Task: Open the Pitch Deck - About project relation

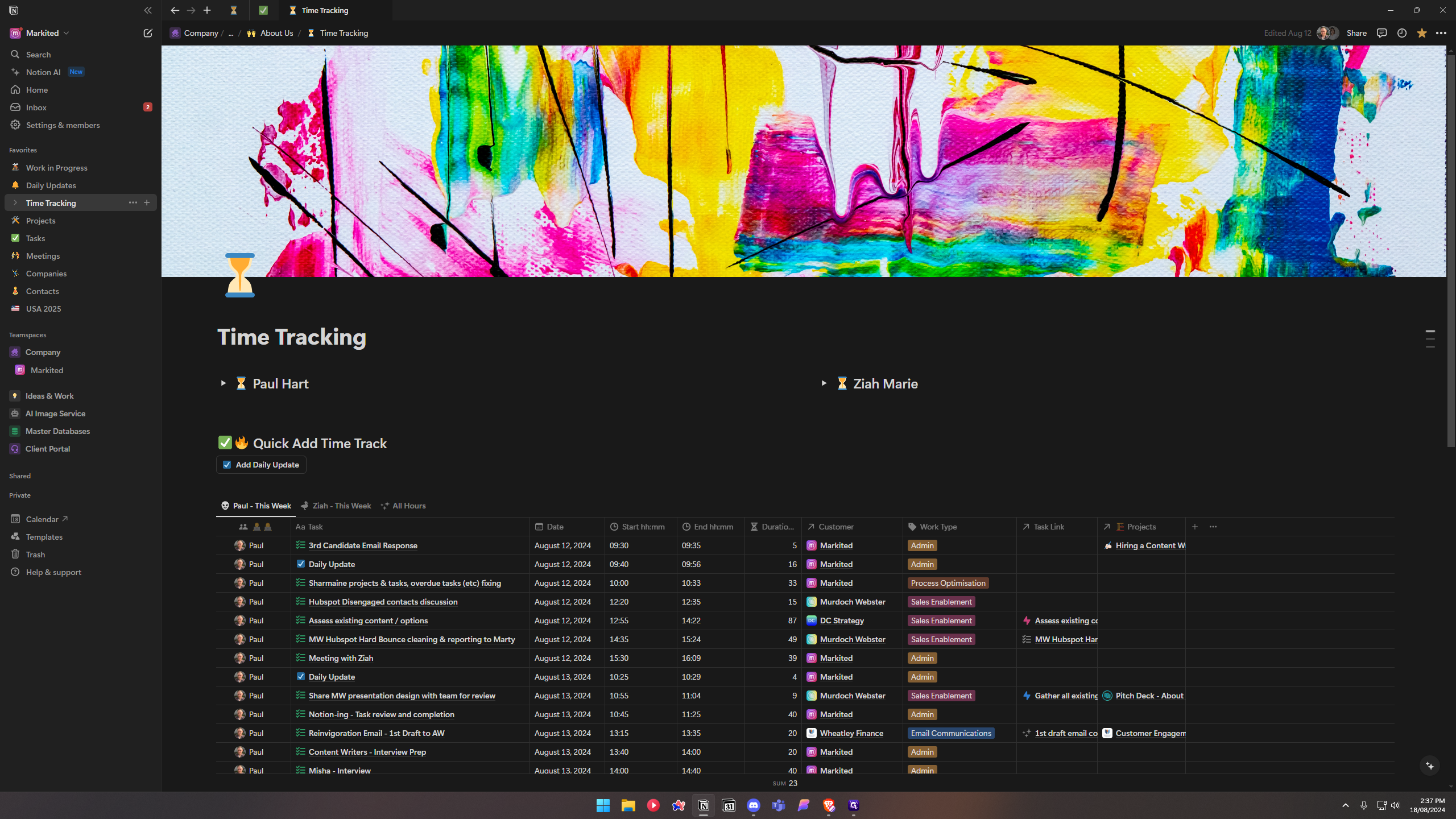Action: point(1143,696)
